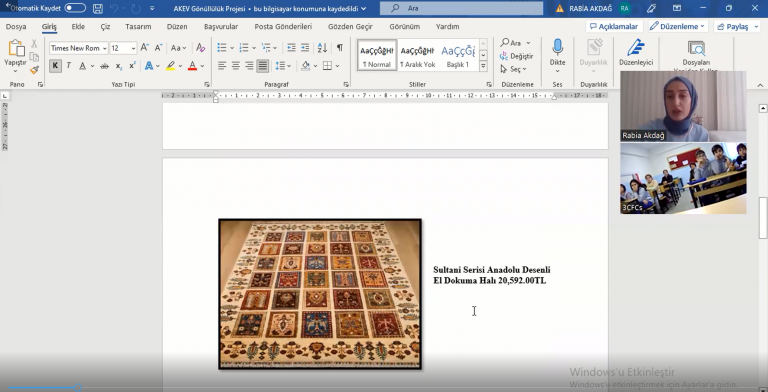The height and width of the screenshot is (392, 768).
Task: Toggle the Otomatik Kaydet autosave switch
Action: tap(75, 8)
